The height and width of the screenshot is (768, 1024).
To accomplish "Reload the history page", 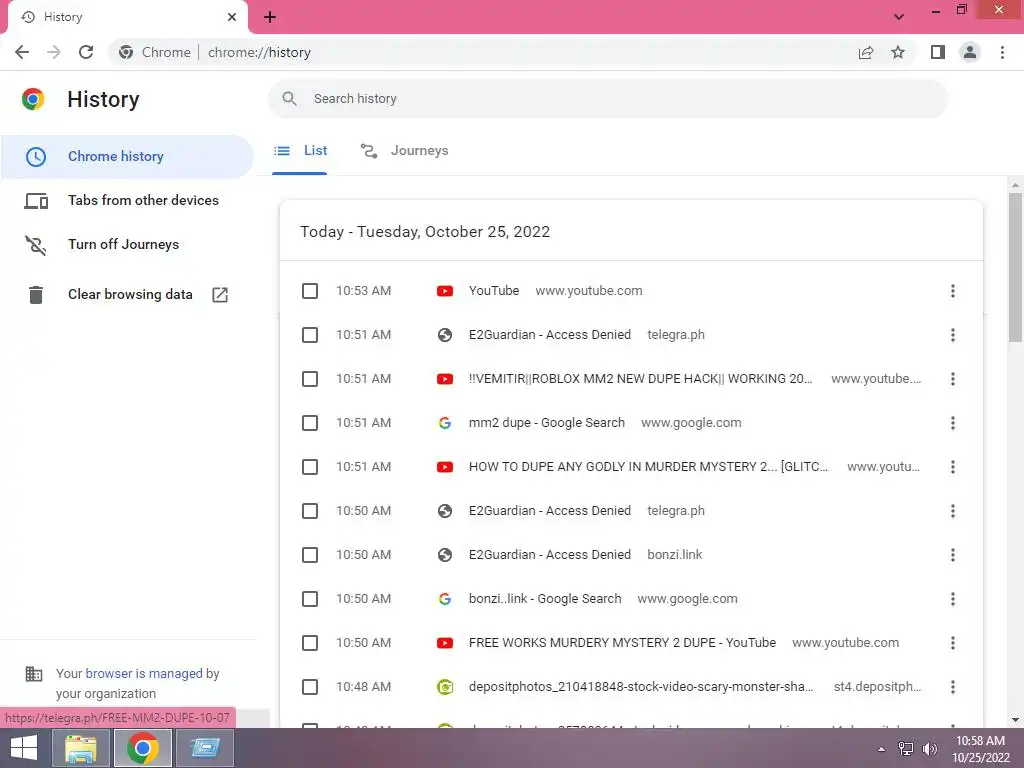I will 86,52.
